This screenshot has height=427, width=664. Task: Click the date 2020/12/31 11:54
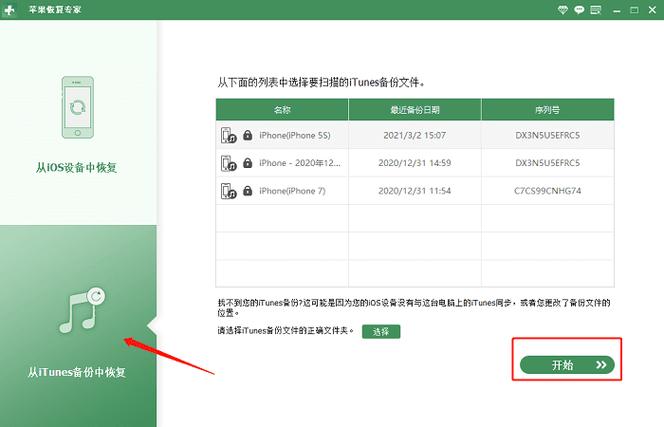coord(415,191)
